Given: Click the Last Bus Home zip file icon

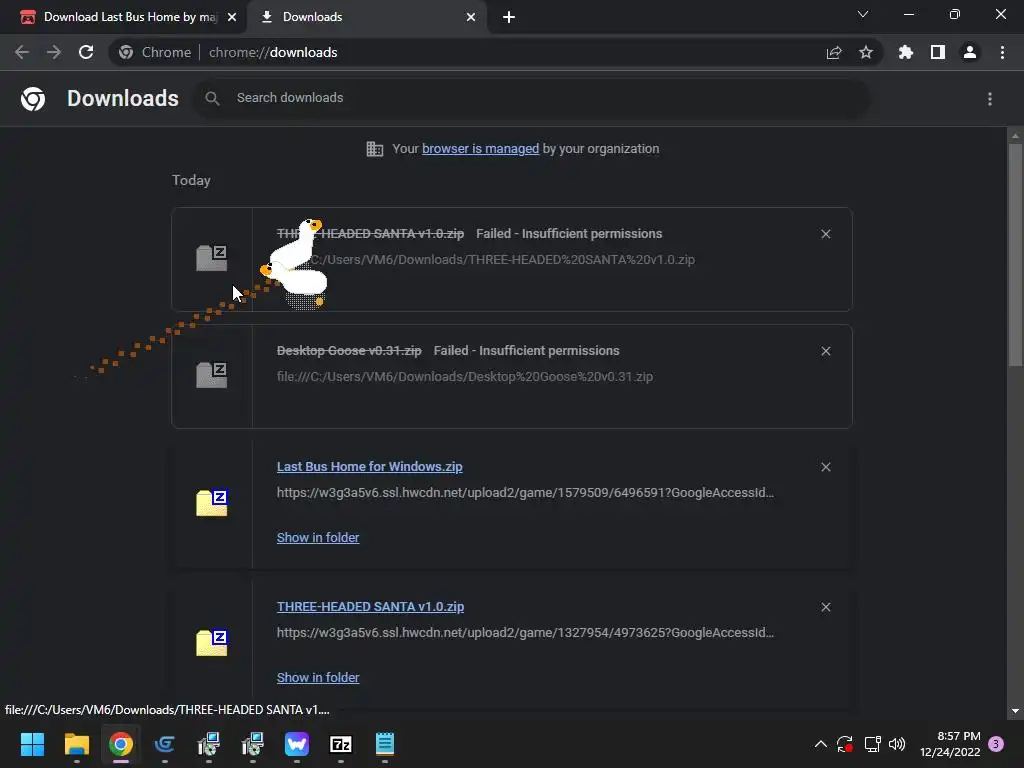Looking at the screenshot, I should point(212,503).
